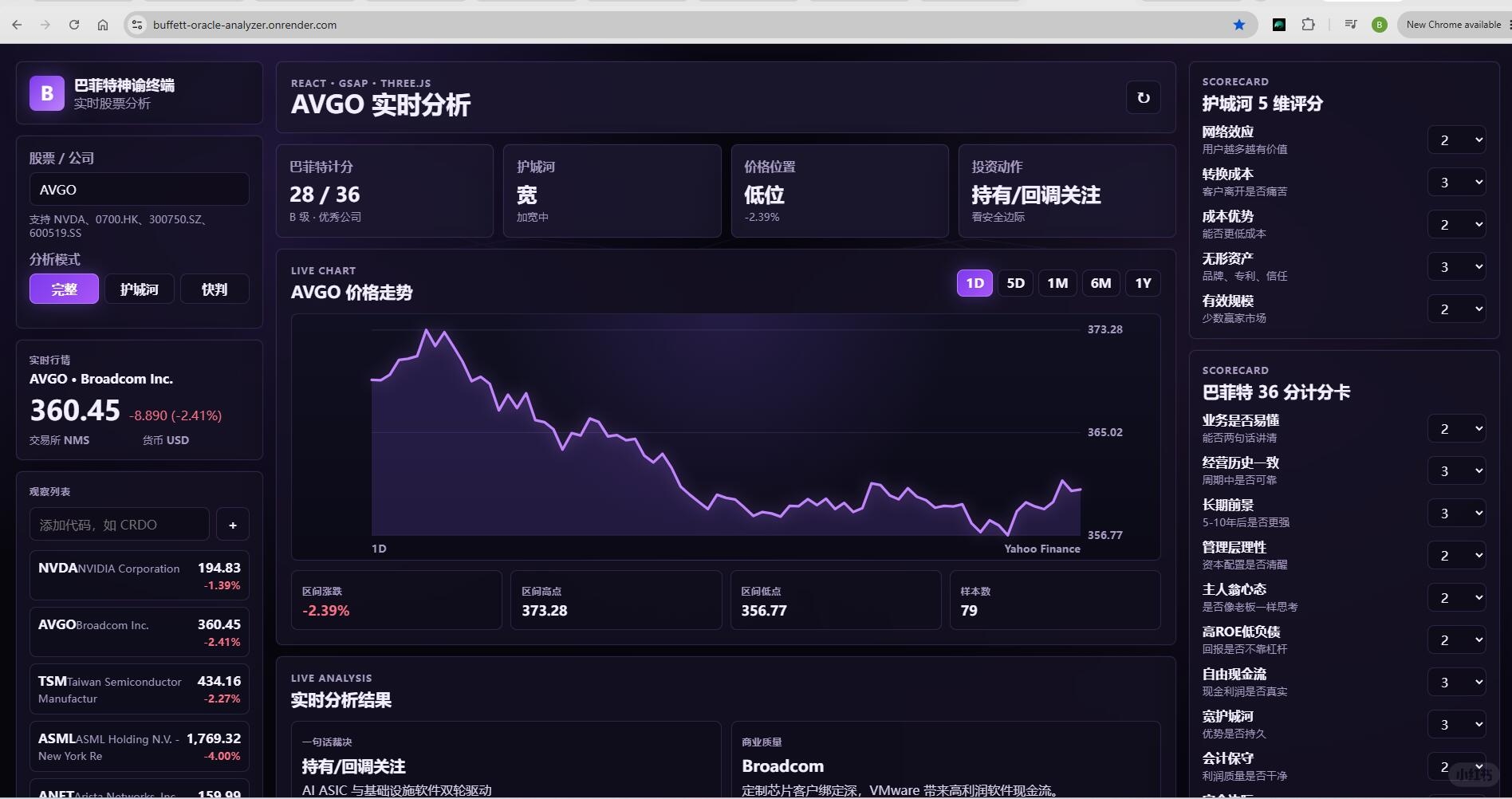
Task: Click the purple B app logo
Action: point(47,93)
